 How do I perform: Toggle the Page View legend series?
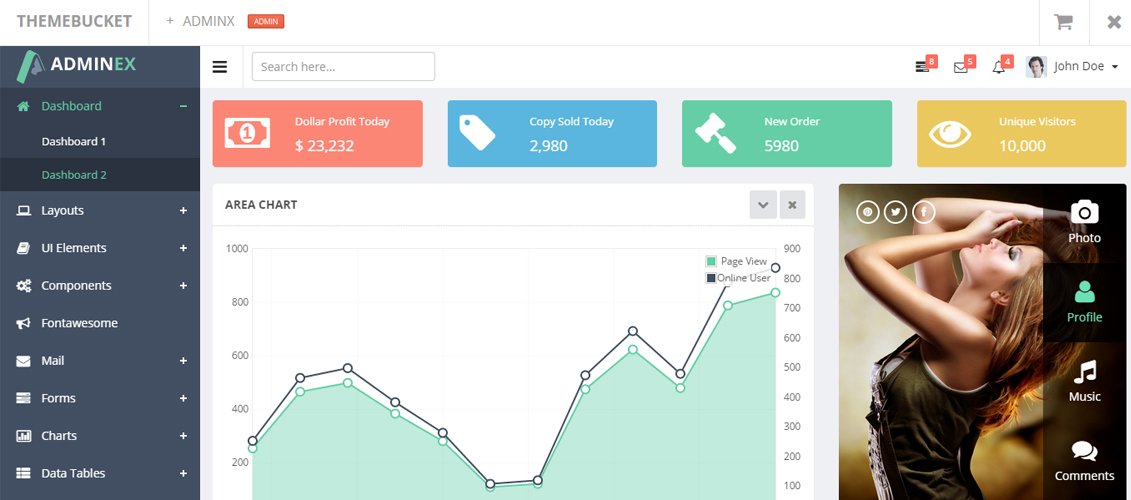point(737,261)
